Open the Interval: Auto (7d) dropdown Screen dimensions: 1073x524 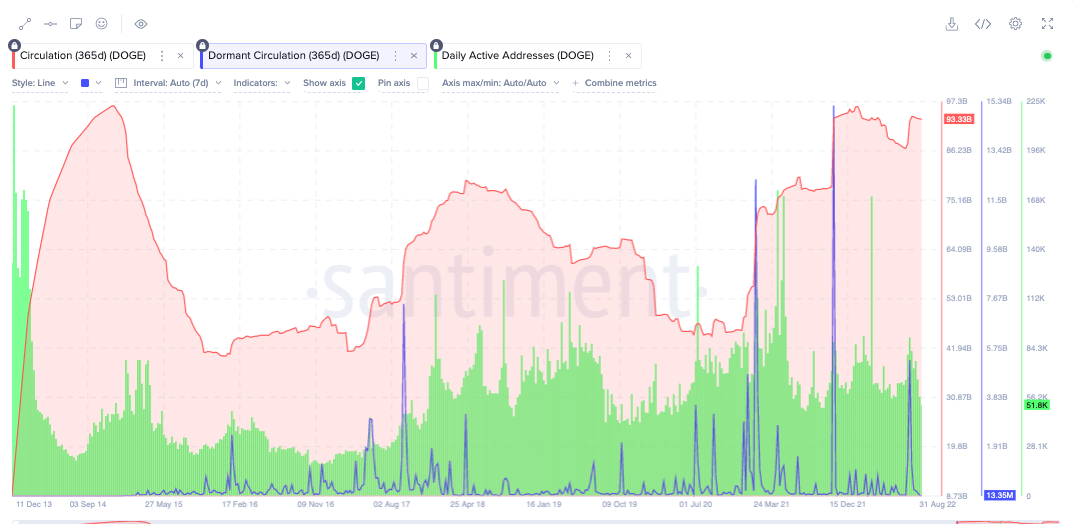coord(168,83)
